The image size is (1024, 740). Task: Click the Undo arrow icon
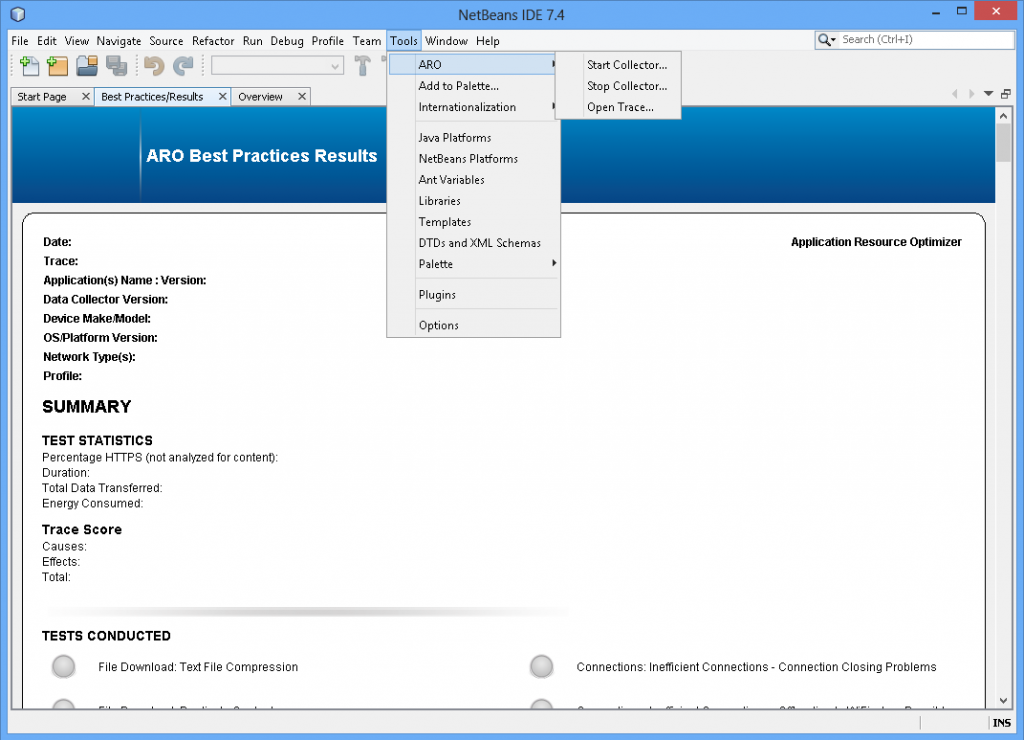pyautogui.click(x=154, y=65)
